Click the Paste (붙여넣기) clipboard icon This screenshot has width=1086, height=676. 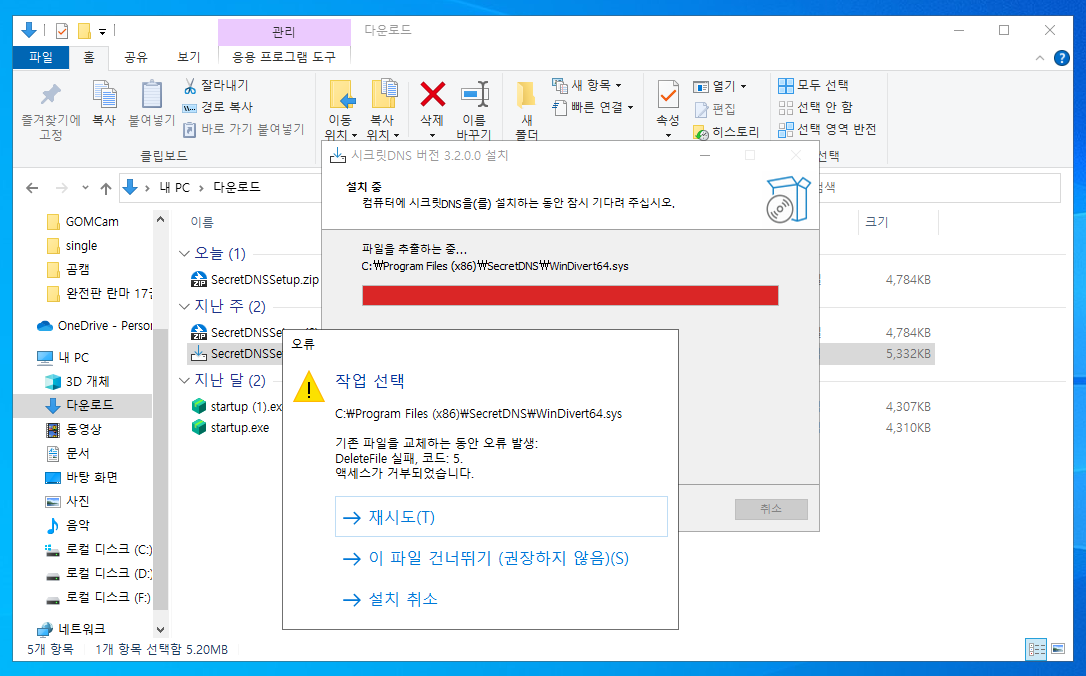151,96
